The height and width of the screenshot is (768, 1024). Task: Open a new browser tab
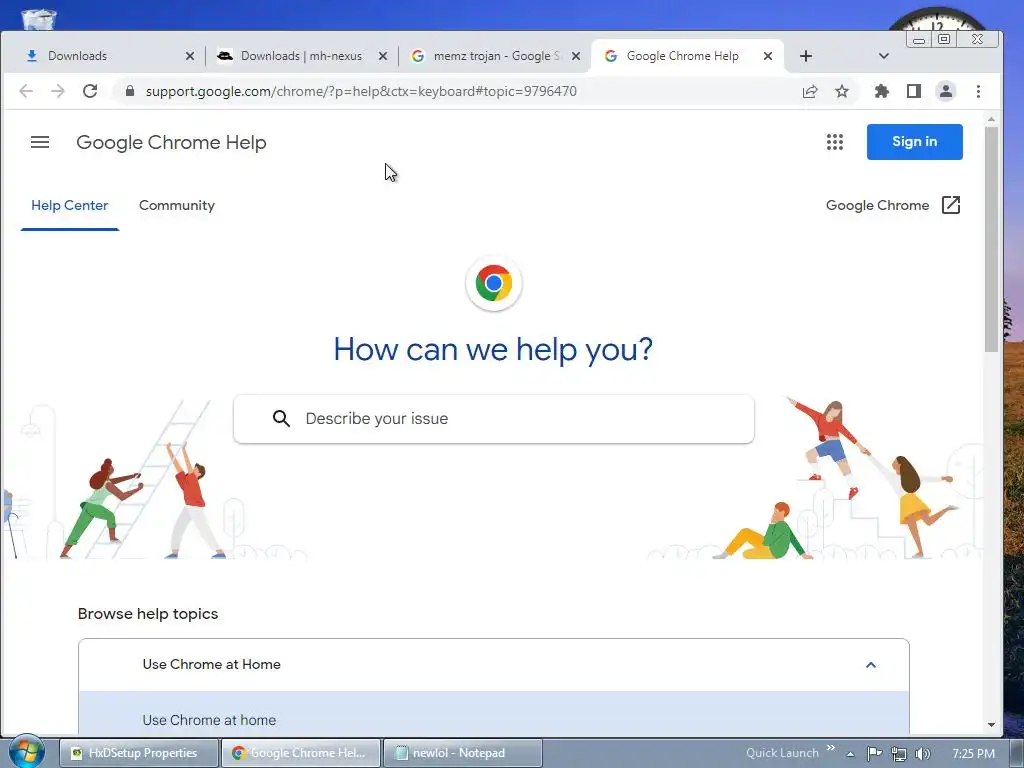pos(806,56)
